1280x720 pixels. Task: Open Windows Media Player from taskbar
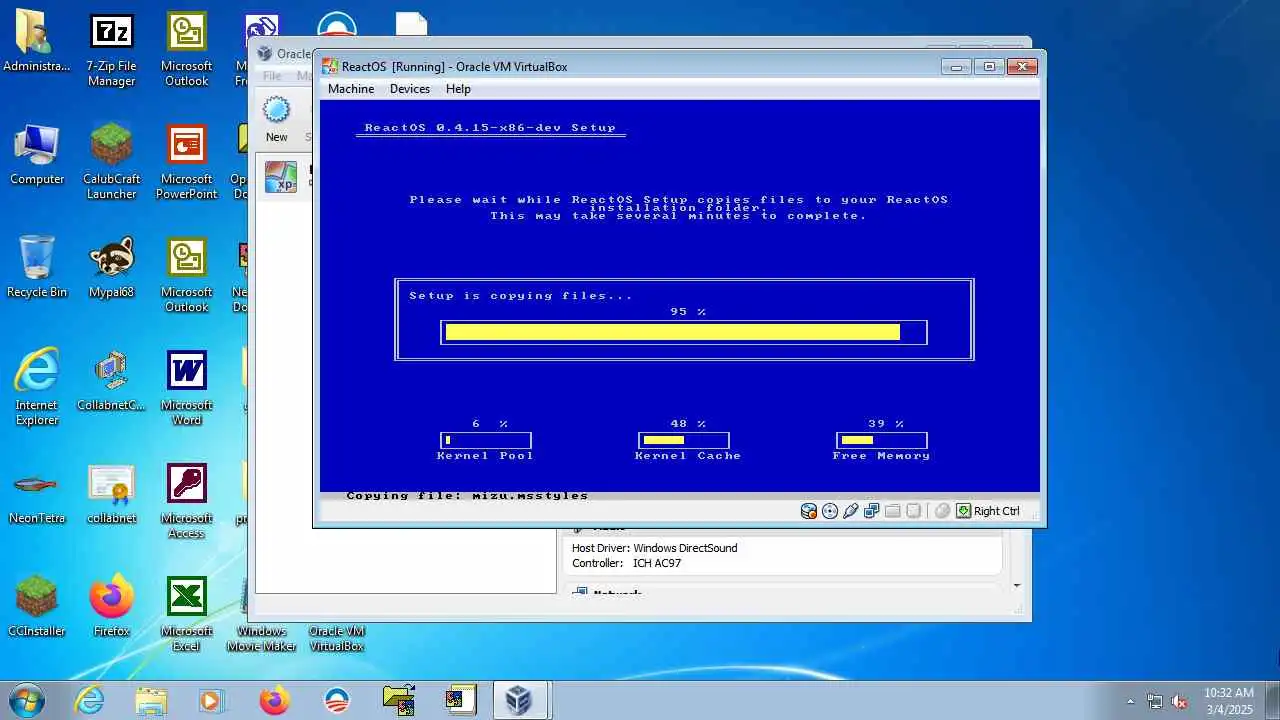[212, 700]
